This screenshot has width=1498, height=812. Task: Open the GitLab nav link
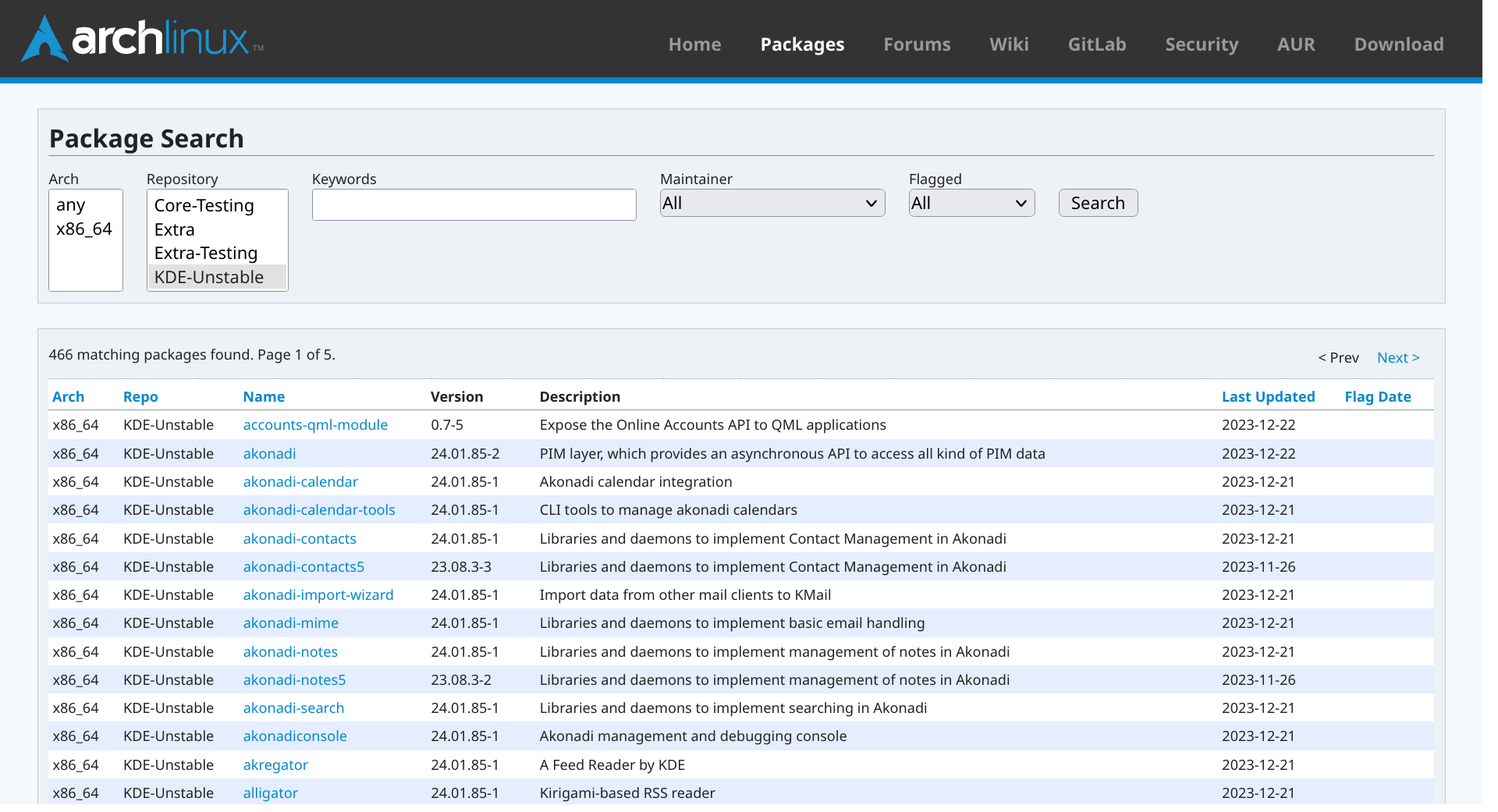pyautogui.click(x=1097, y=44)
